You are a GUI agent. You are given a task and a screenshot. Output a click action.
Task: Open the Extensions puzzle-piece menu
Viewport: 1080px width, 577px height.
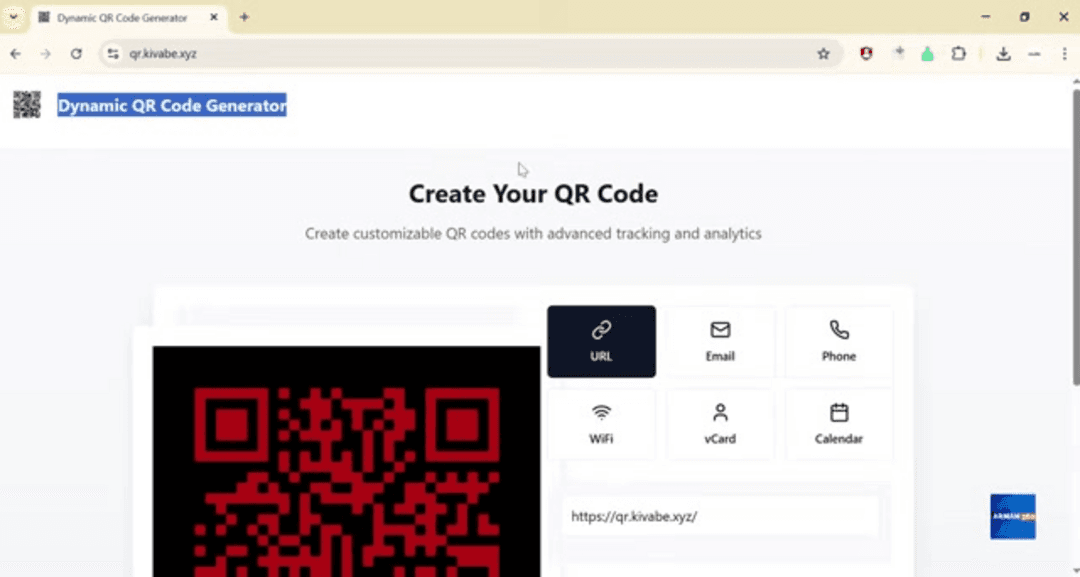click(x=958, y=54)
